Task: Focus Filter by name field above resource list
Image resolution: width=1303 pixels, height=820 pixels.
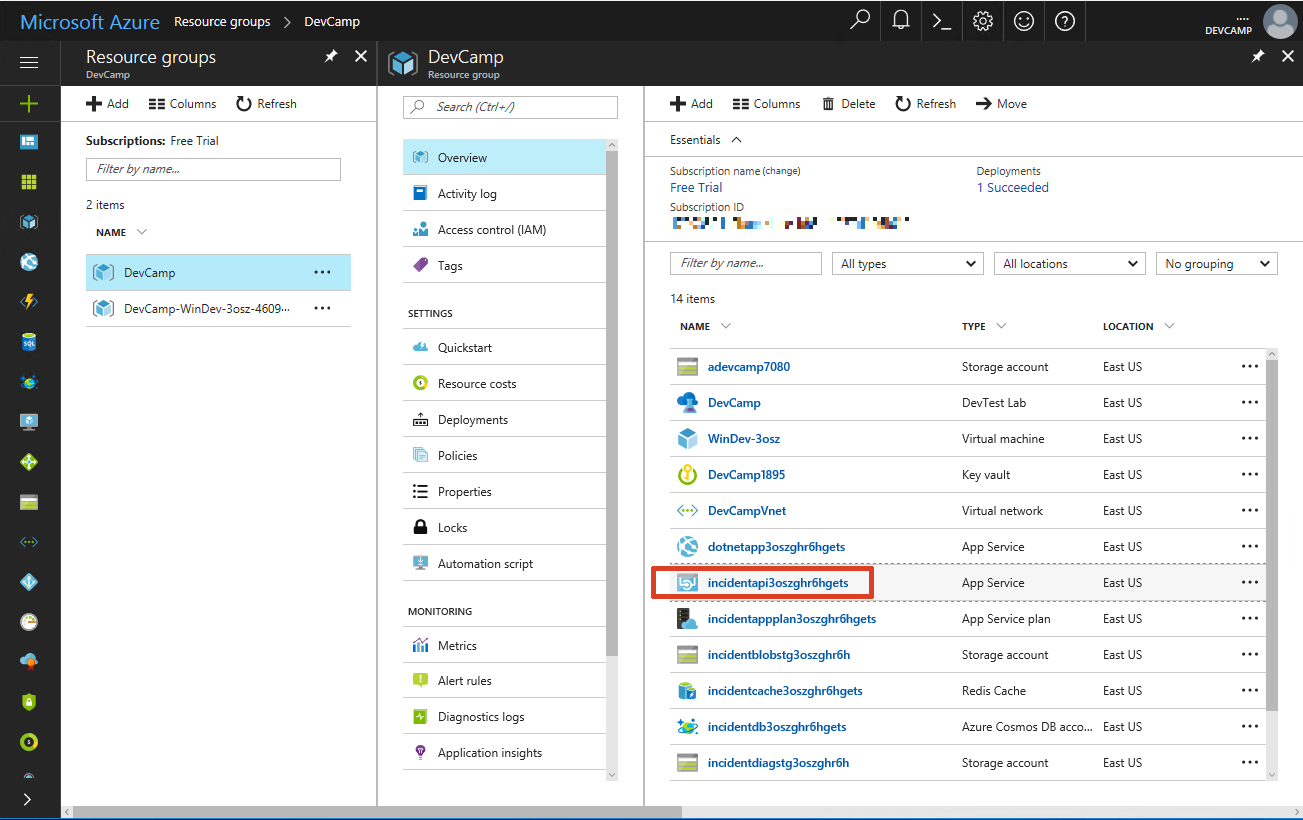Action: tap(745, 263)
